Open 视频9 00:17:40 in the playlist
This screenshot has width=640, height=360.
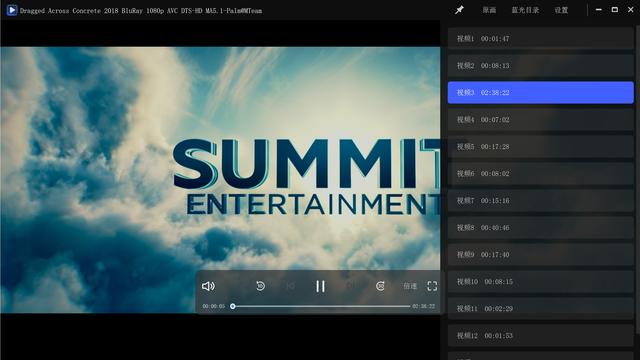click(x=540, y=254)
